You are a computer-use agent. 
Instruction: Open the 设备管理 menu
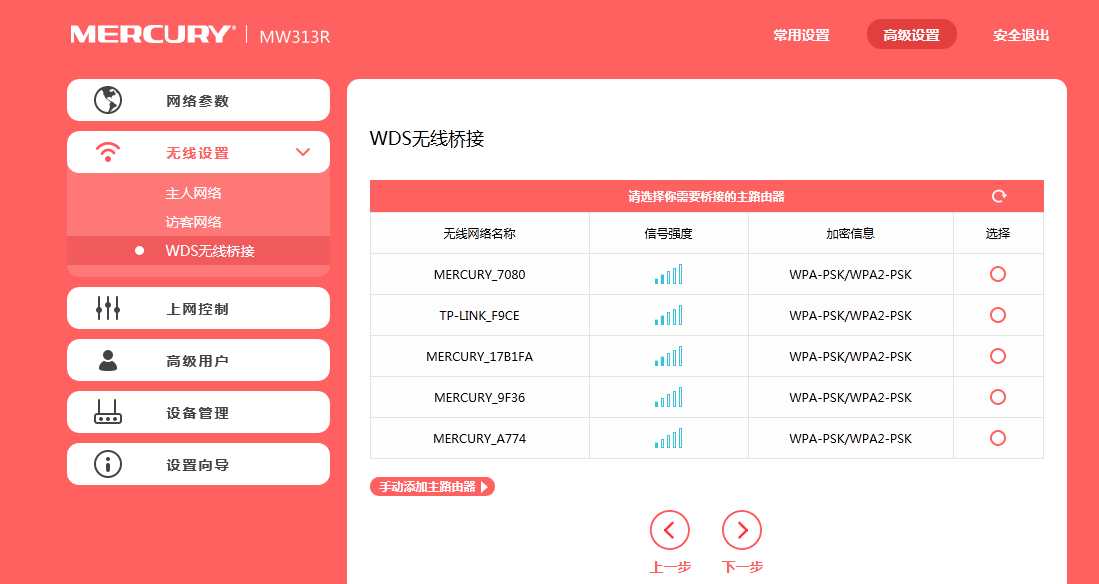point(198,412)
